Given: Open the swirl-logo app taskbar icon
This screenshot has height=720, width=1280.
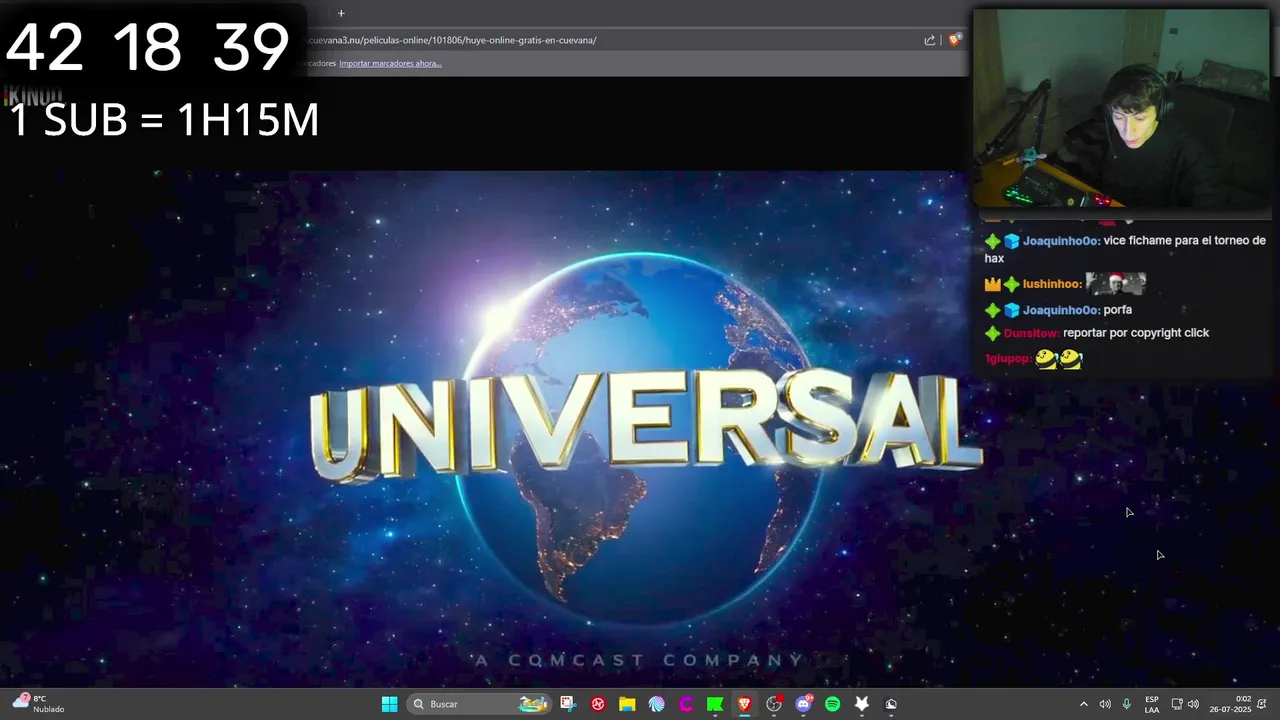Looking at the screenshot, I should pyautogui.click(x=656, y=704).
